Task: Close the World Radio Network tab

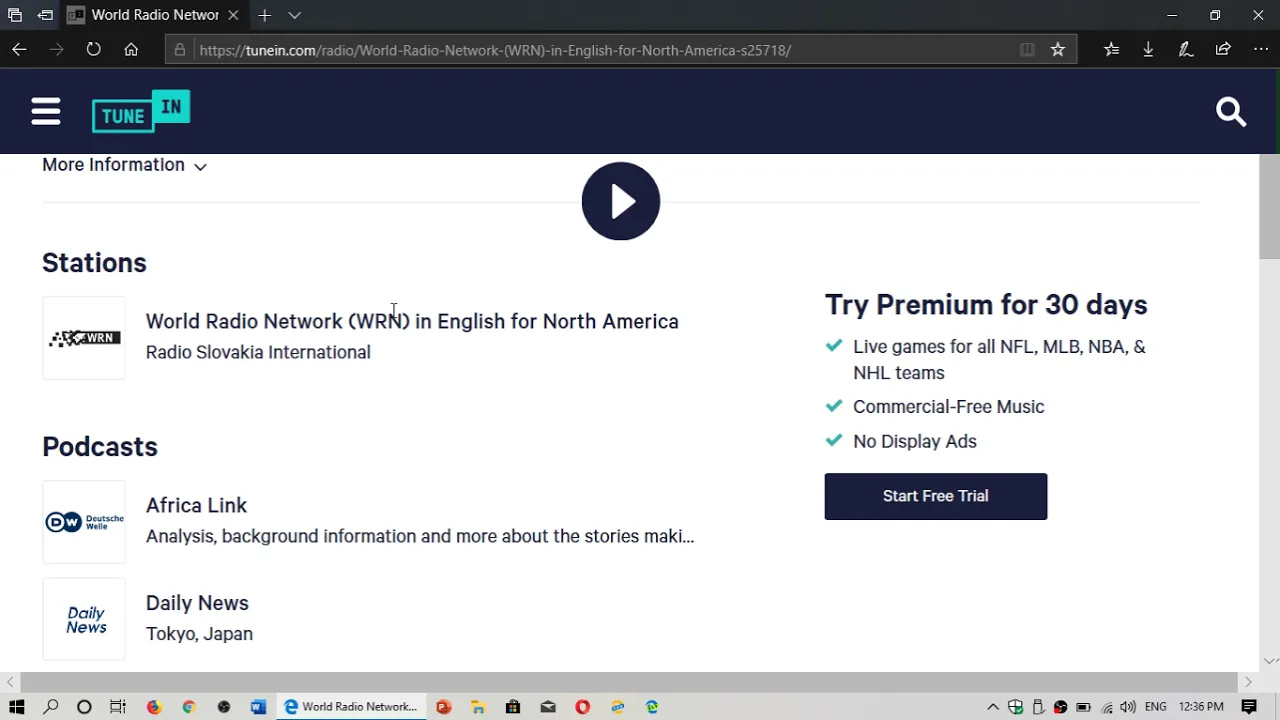Action: click(x=233, y=15)
